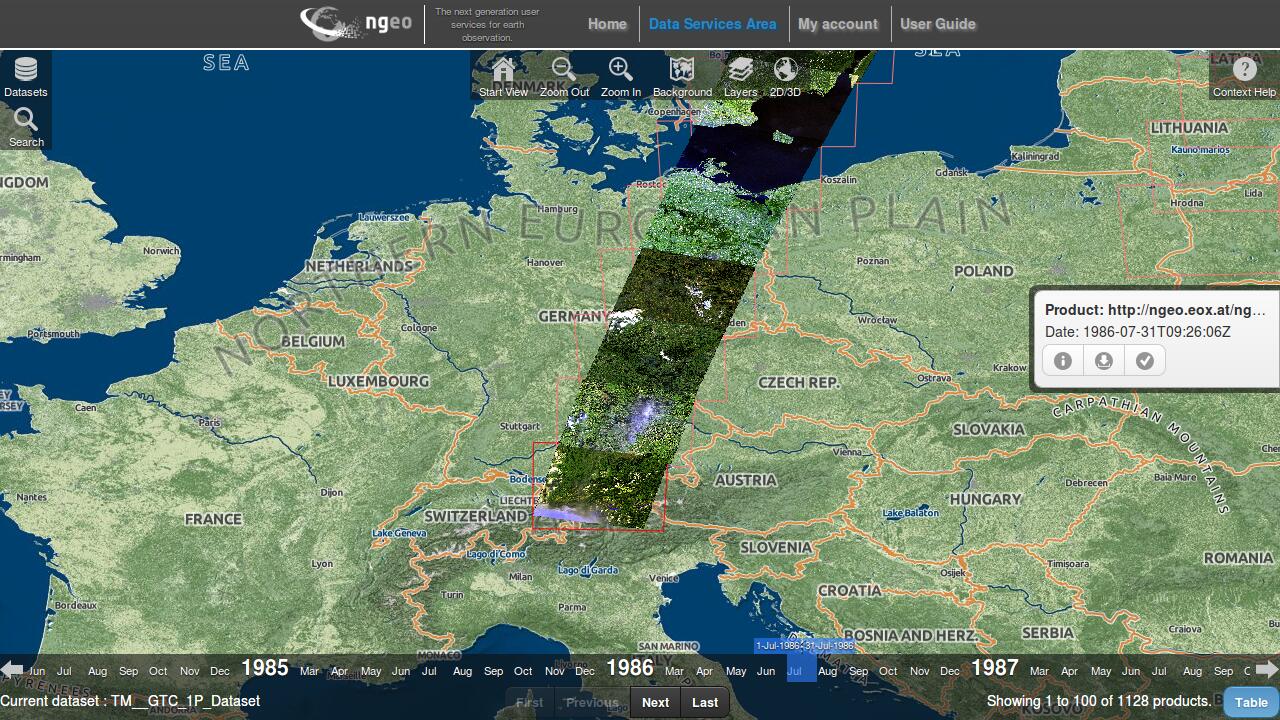Download product from popup

point(1104,361)
